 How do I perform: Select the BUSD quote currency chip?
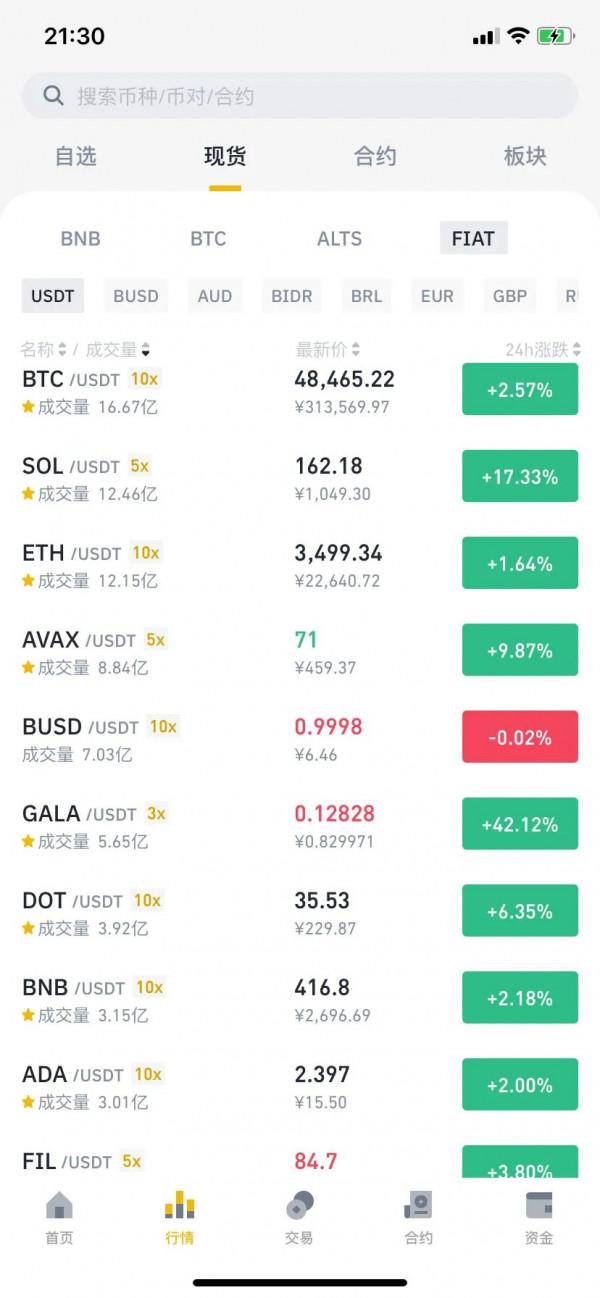(135, 296)
